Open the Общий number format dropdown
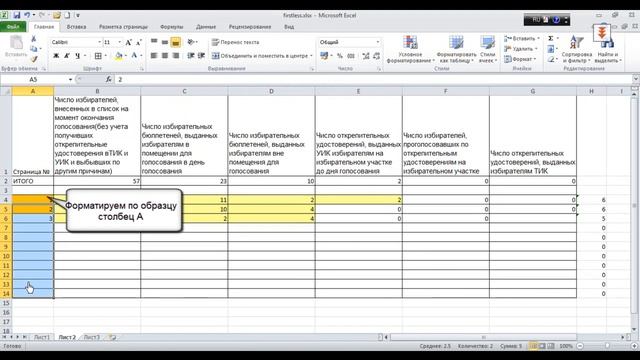 [378, 42]
